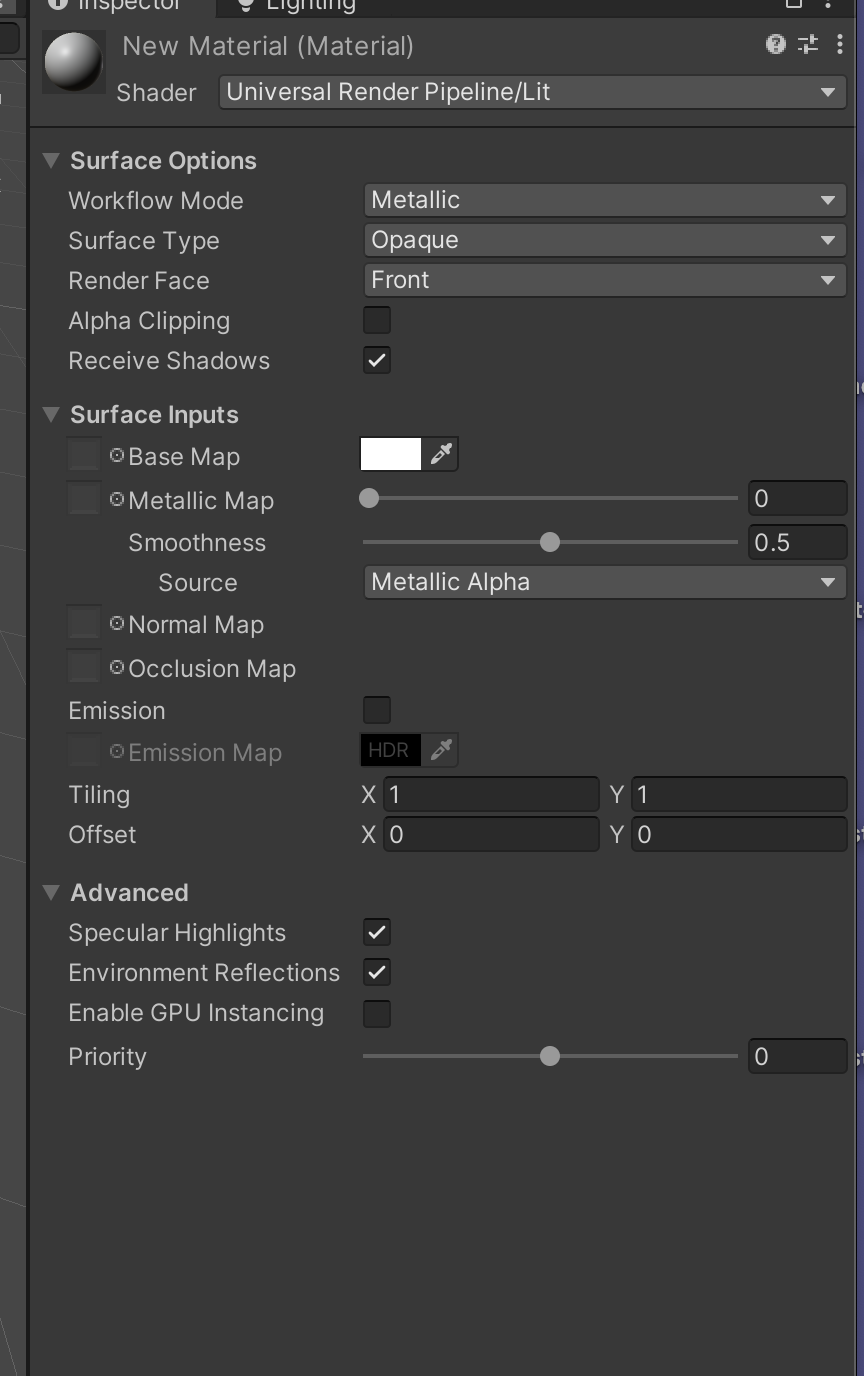Image resolution: width=864 pixels, height=1376 pixels.
Task: Open Occlusion Map texture picker circle
Action: 117,668
